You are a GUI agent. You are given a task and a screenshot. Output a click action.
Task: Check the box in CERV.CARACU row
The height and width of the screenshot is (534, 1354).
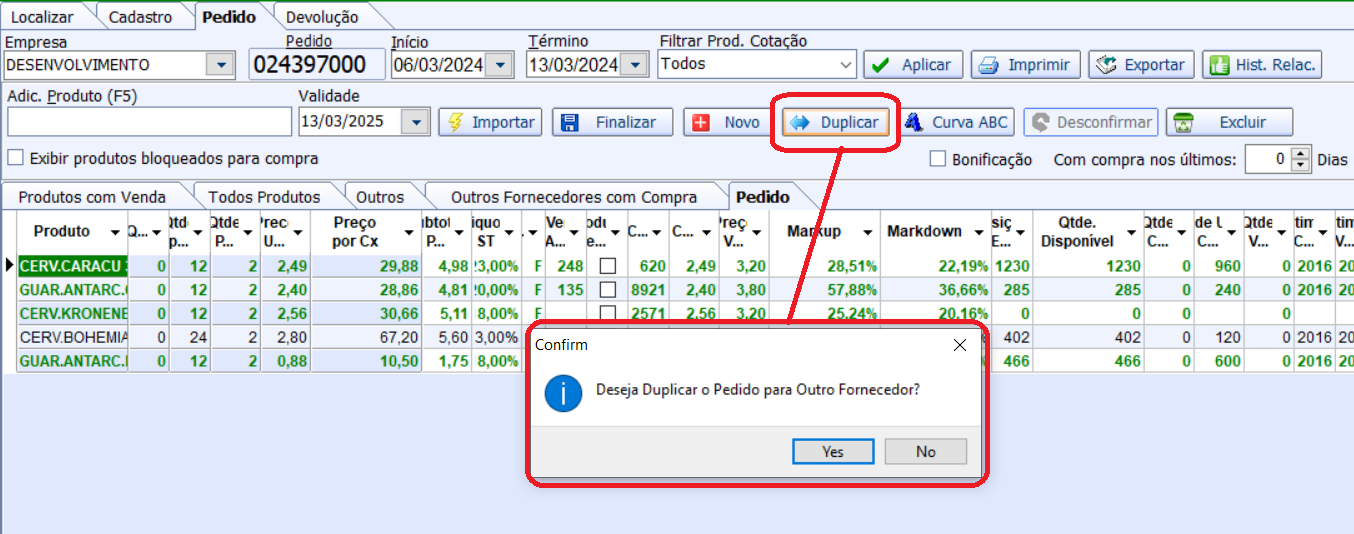(607, 266)
